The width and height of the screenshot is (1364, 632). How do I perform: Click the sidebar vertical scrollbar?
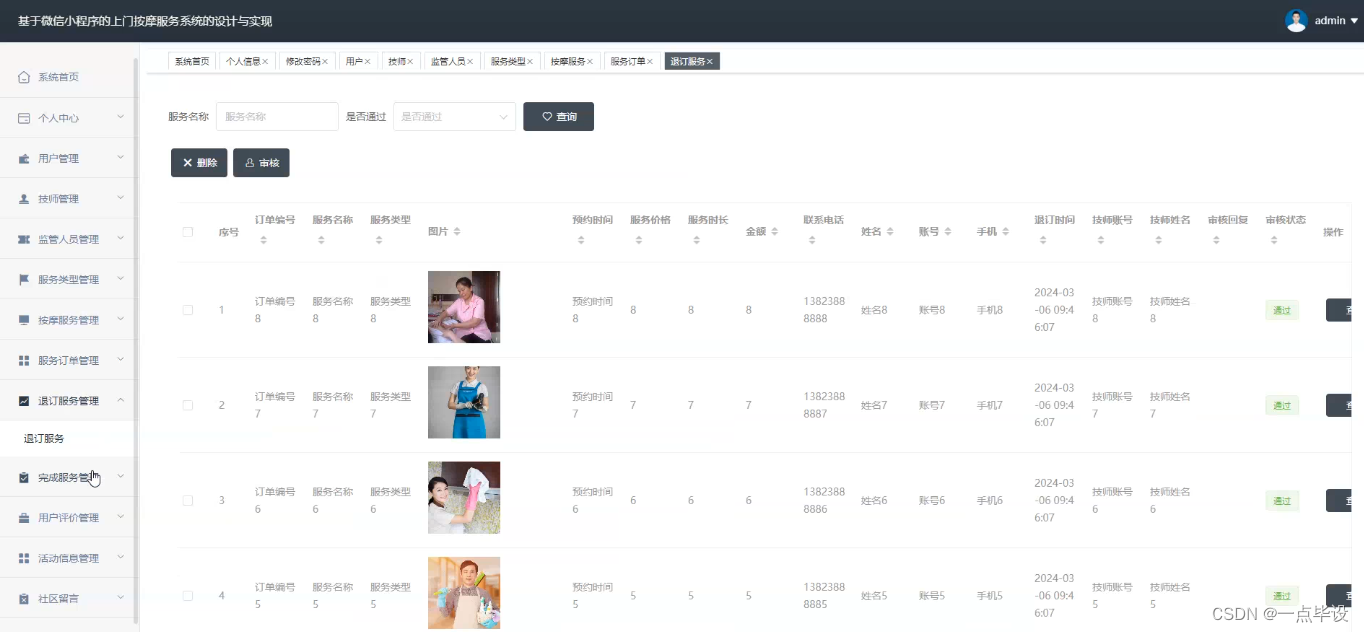click(136, 340)
